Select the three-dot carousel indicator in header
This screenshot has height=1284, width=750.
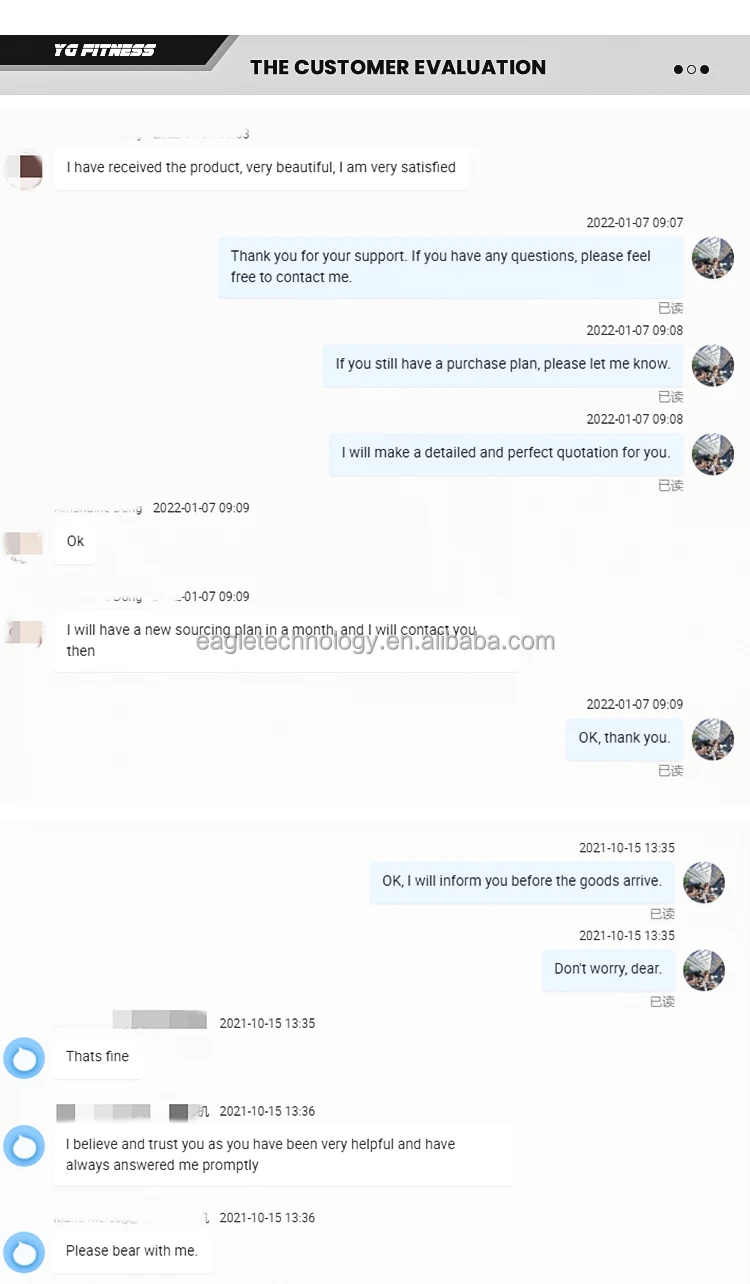click(x=691, y=70)
